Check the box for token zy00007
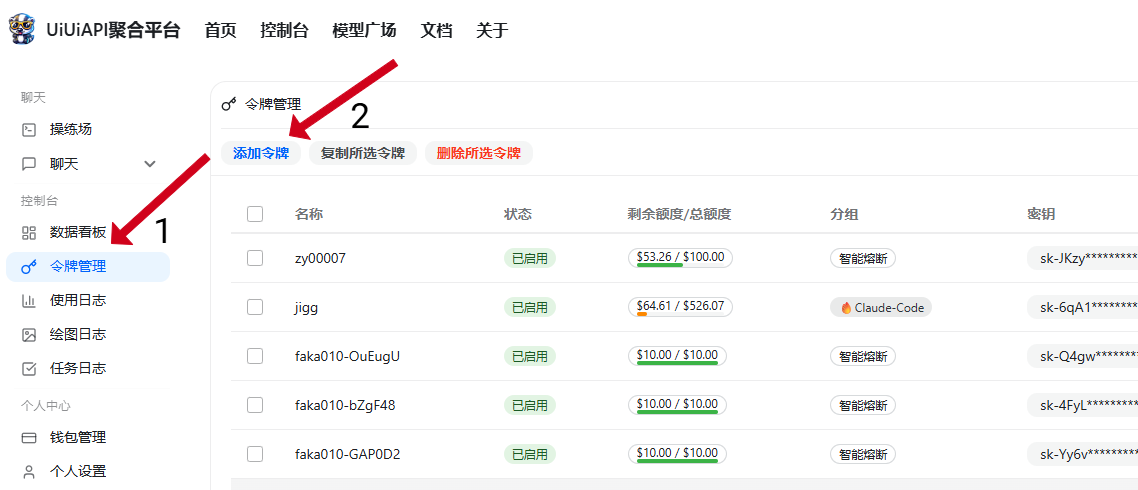1138x490 pixels. tap(255, 258)
